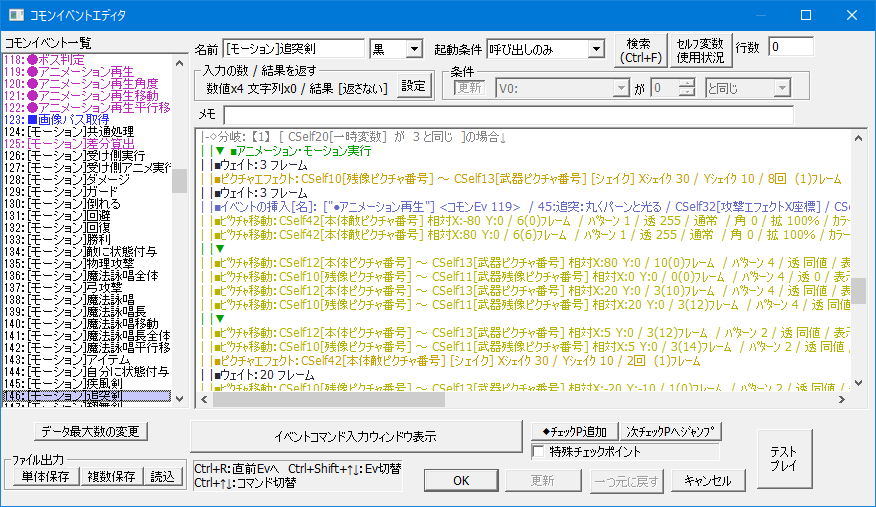Focus the 名前 field [モーション]追突剣

pos(294,49)
